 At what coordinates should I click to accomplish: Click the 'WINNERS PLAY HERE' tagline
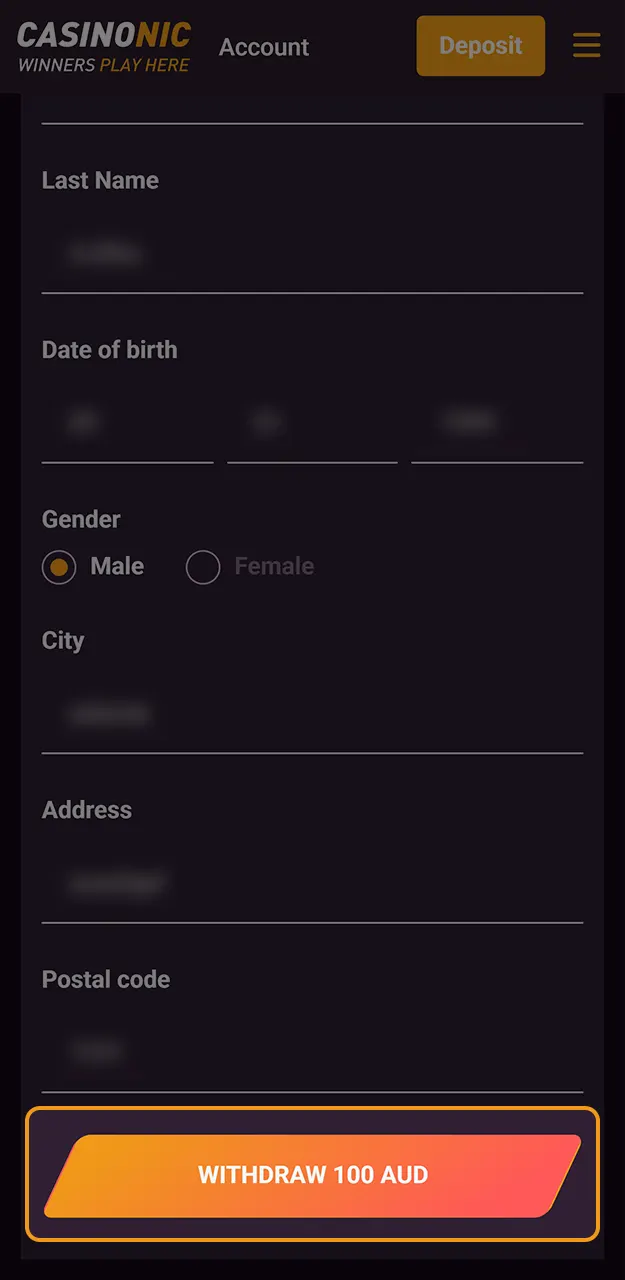[x=104, y=65]
